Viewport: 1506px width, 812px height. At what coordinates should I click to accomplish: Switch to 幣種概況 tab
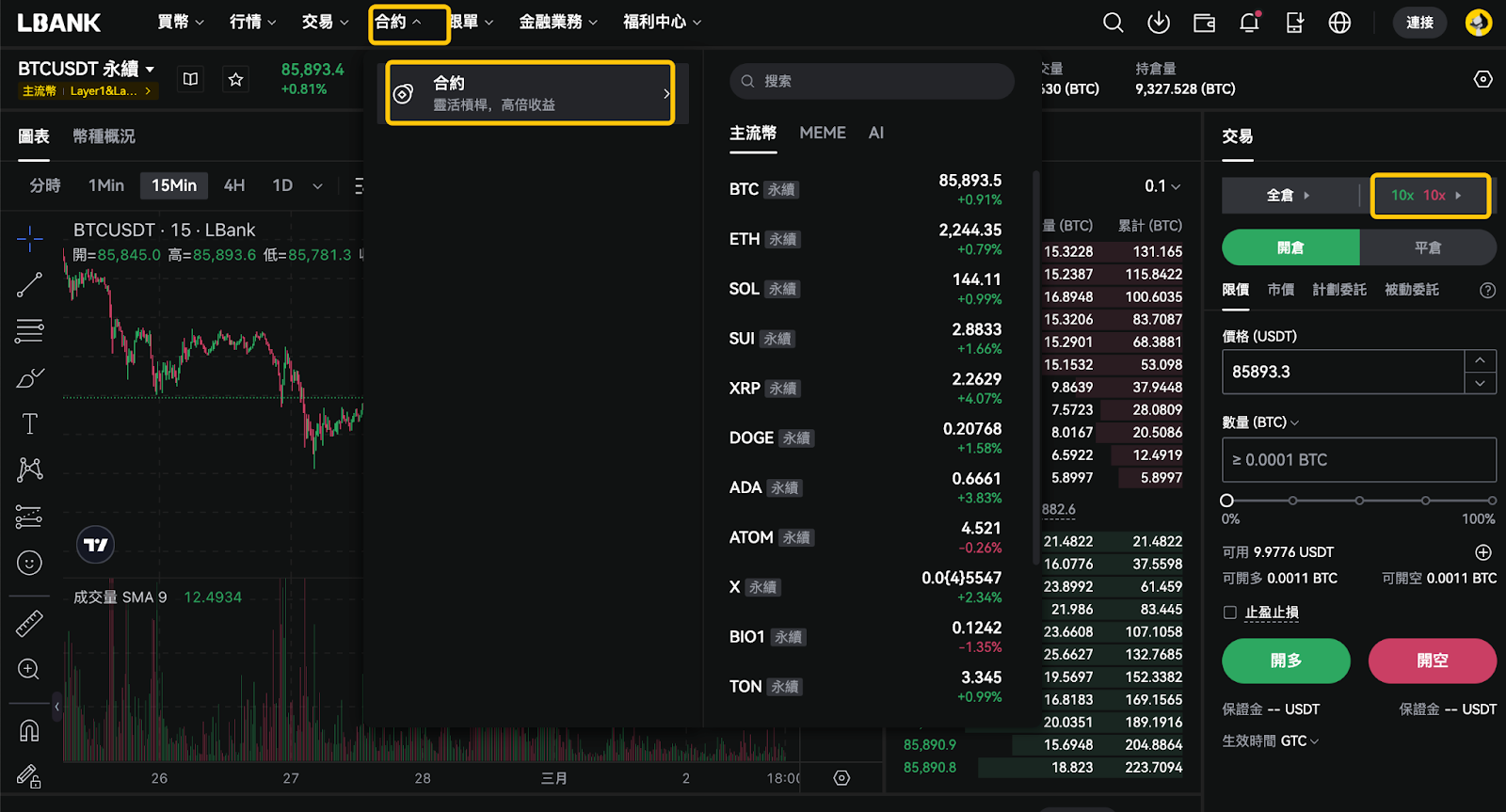[x=104, y=136]
